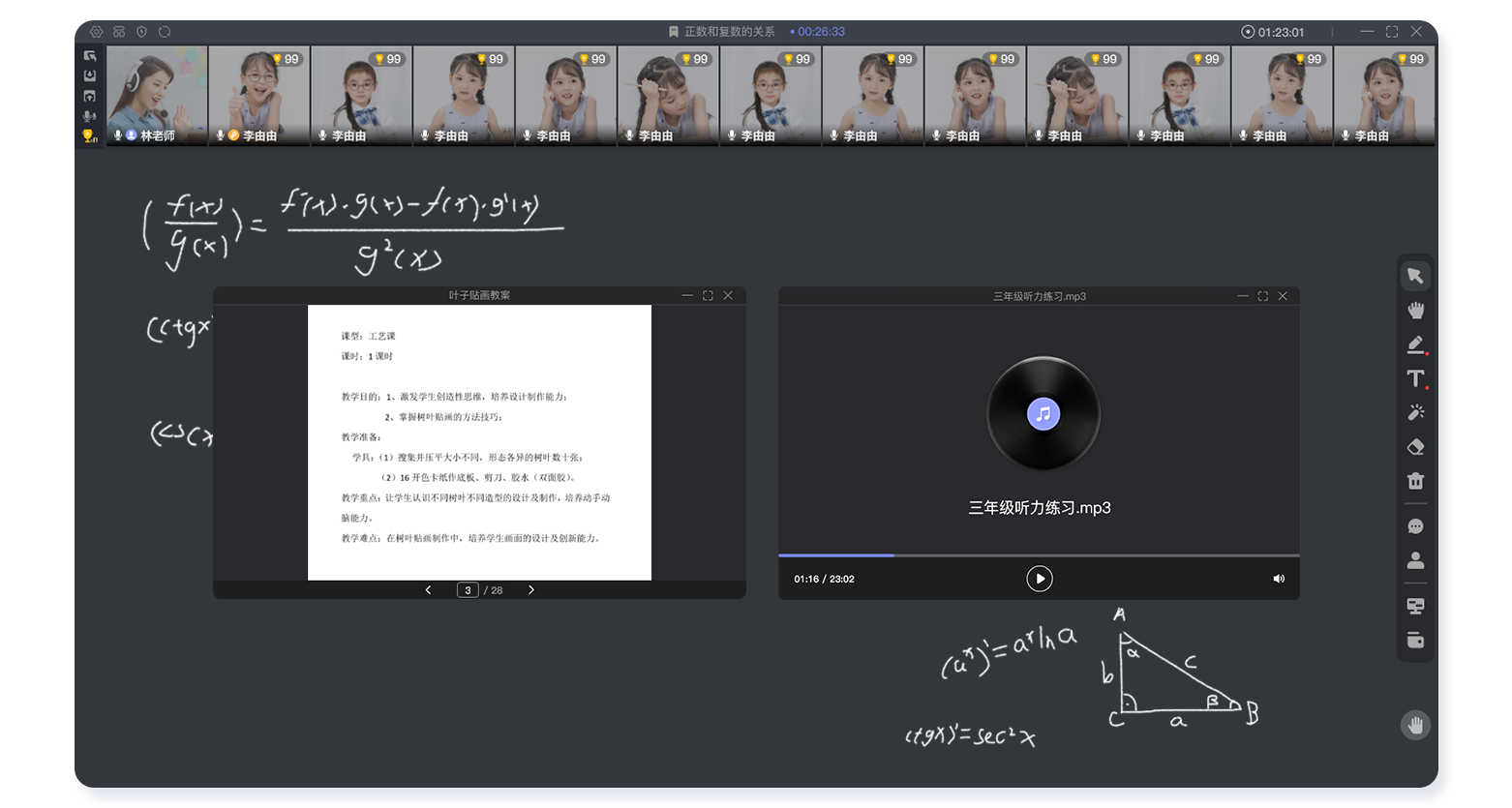Viewport: 1512px width, 808px height.
Task: Toggle mute-all microphones in left sidebar
Action: pos(90,116)
